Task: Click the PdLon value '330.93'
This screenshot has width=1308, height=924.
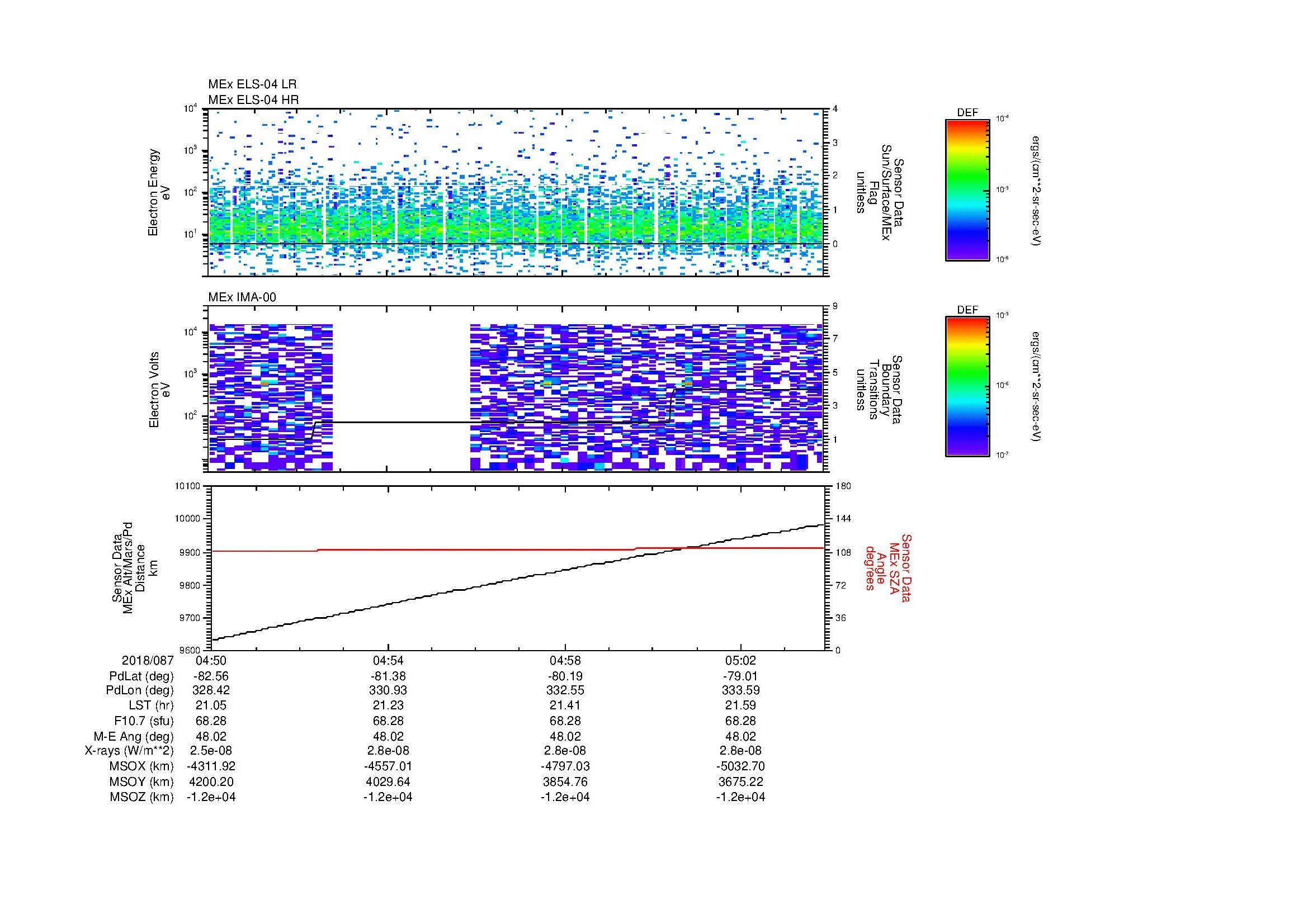Action: pos(388,690)
